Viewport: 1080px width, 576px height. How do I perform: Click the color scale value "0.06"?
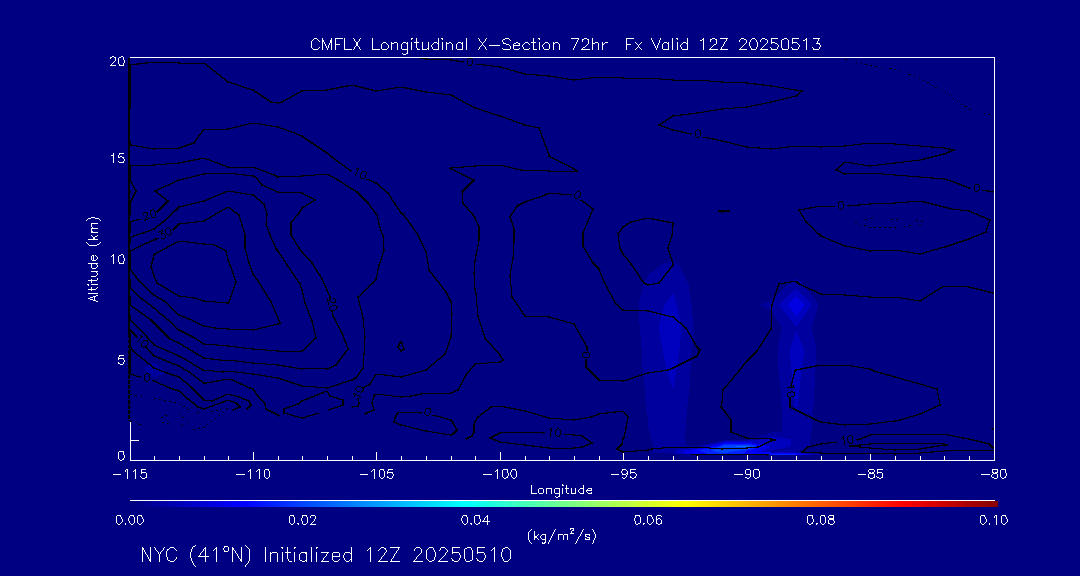[x=648, y=520]
